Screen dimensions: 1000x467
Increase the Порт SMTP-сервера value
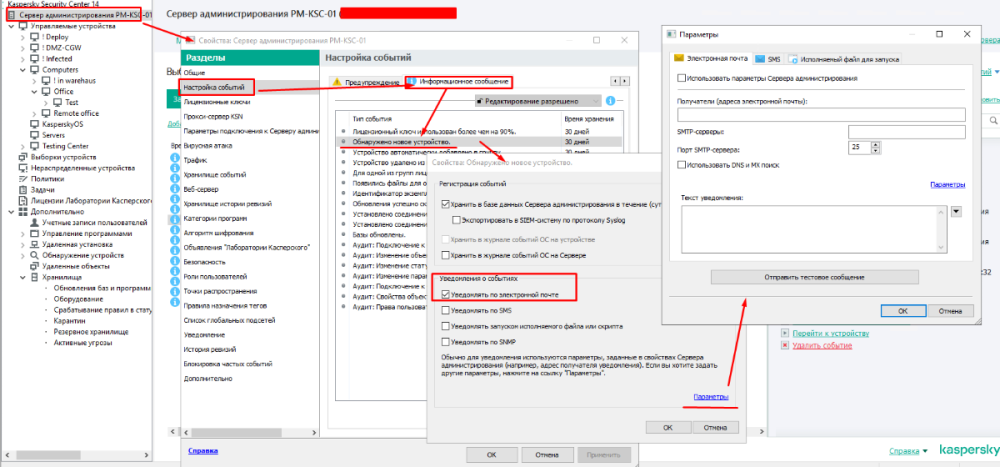[x=876, y=144]
